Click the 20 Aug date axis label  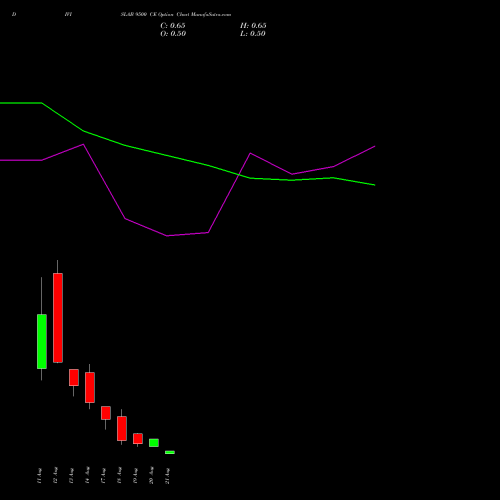click(x=151, y=476)
